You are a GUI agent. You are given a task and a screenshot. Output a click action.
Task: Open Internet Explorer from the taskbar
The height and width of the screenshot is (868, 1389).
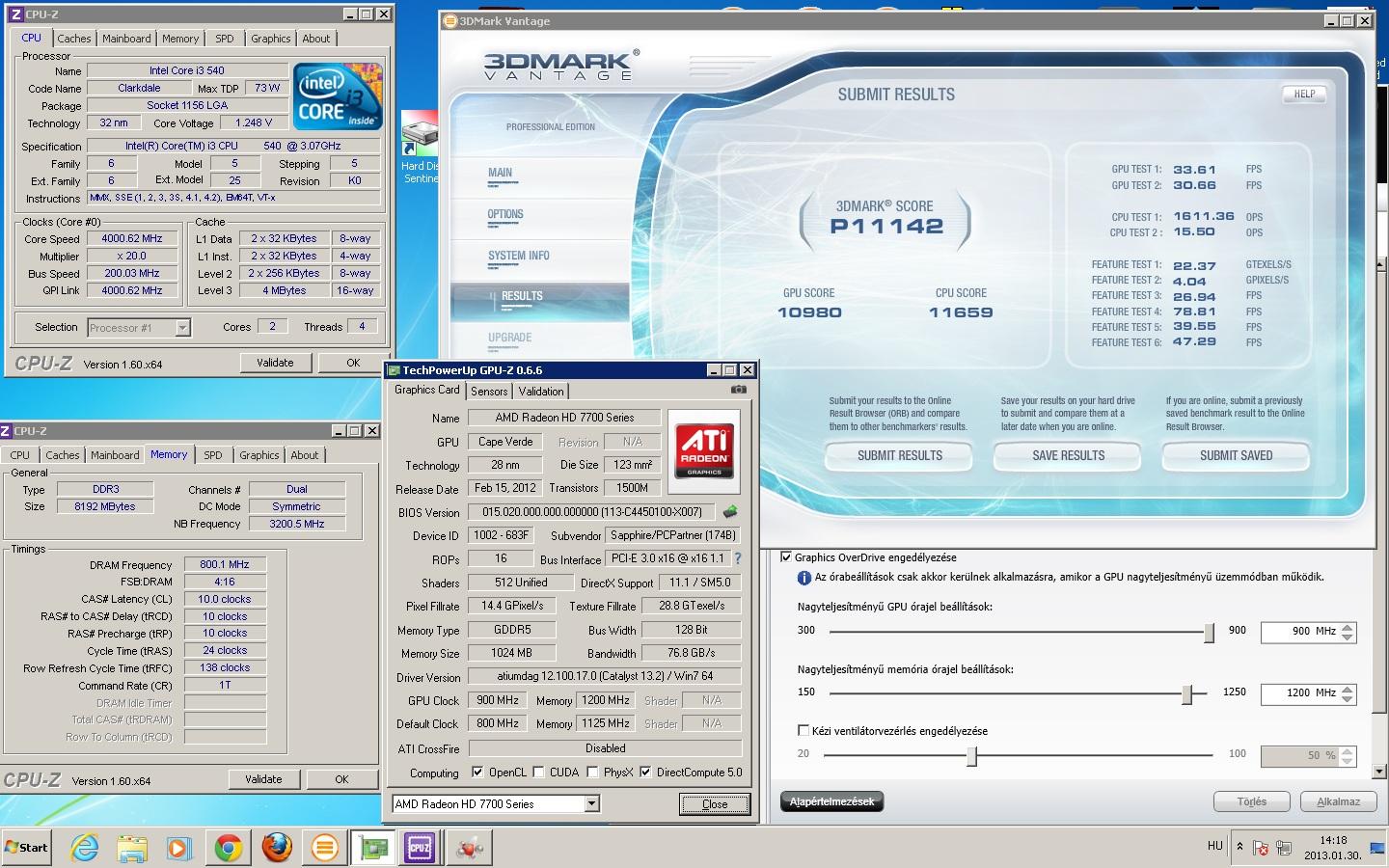pos(85,847)
